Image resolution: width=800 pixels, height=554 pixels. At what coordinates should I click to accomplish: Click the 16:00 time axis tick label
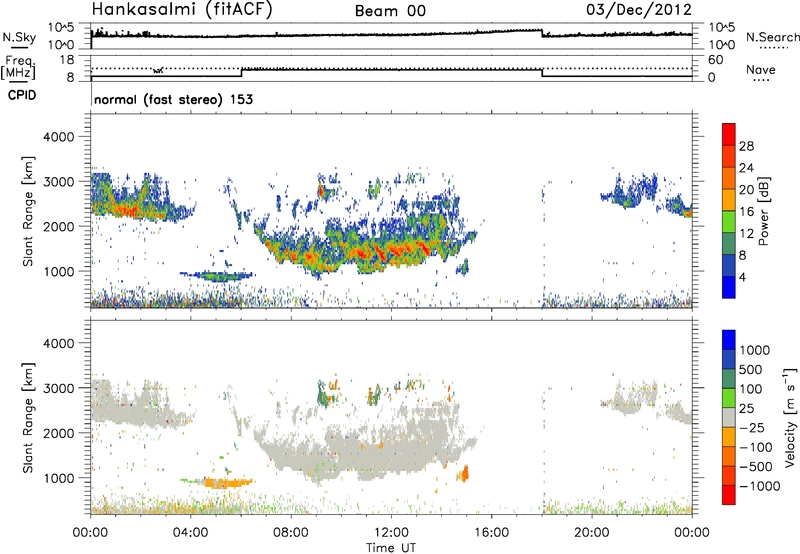pyautogui.click(x=491, y=533)
